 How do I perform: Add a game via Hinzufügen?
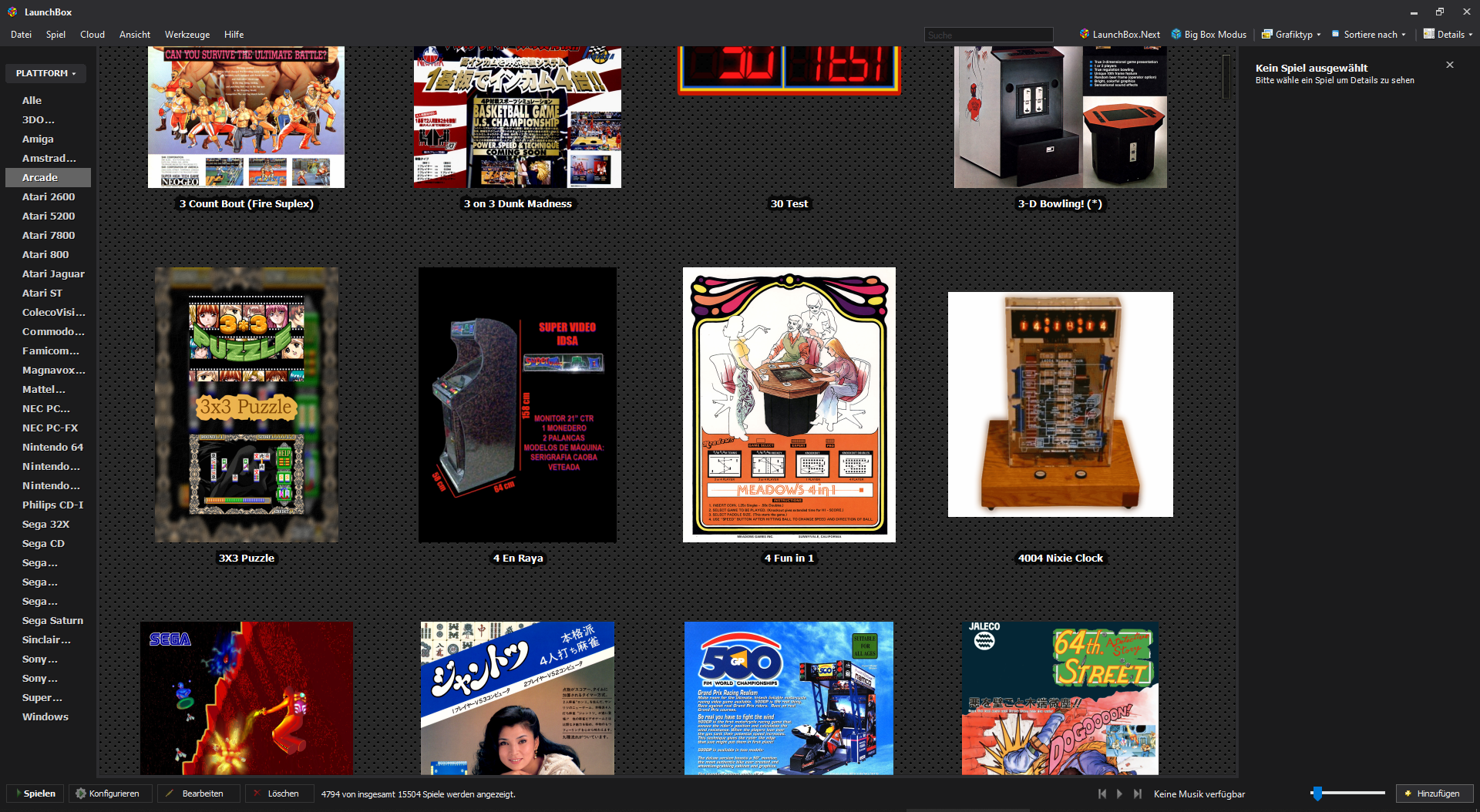tap(1434, 794)
